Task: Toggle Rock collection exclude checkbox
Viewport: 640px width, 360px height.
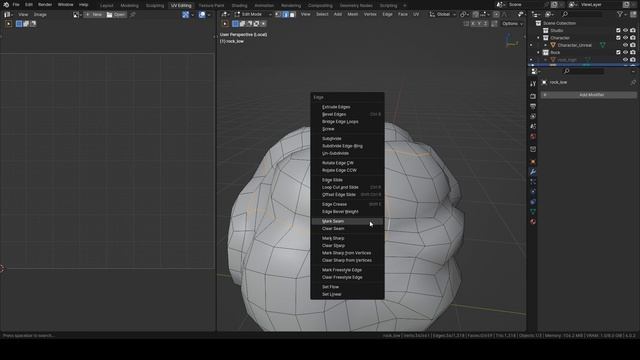Action: (x=618, y=53)
